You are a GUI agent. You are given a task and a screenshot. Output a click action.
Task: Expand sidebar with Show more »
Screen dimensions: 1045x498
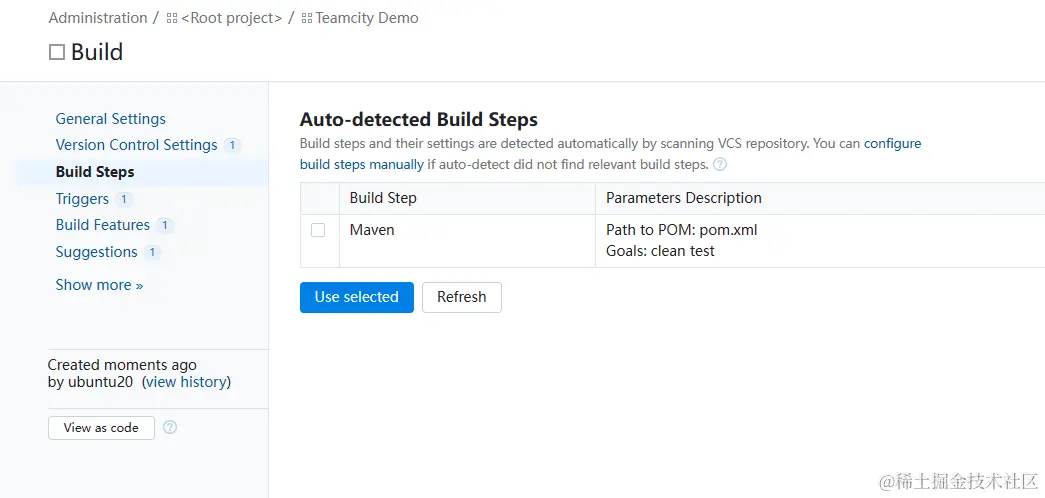coord(99,285)
